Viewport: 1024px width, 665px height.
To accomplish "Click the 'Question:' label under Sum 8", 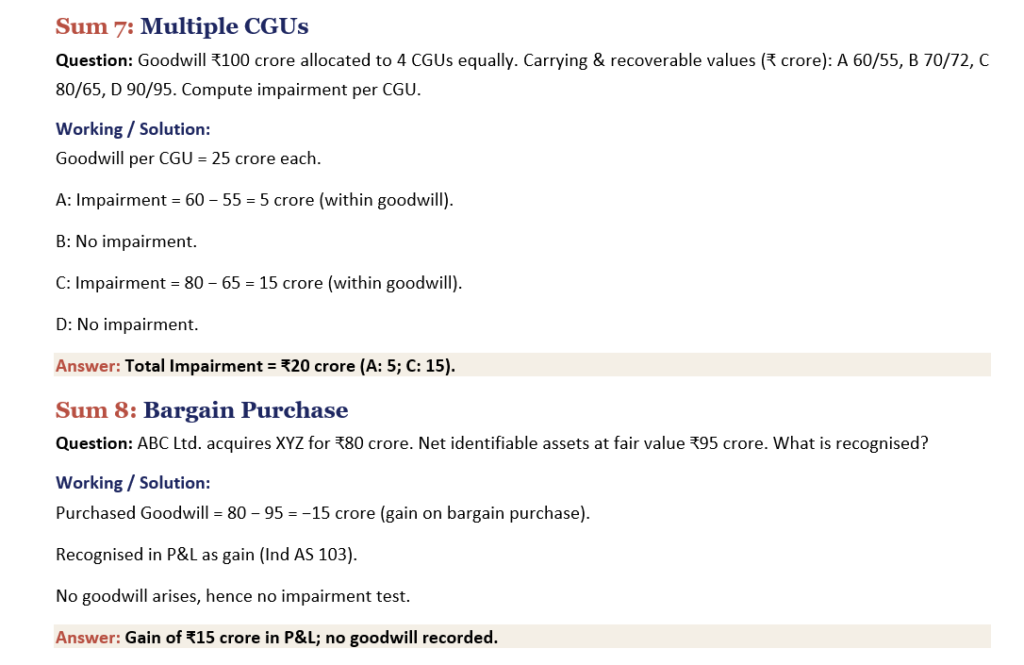I will [x=94, y=444].
